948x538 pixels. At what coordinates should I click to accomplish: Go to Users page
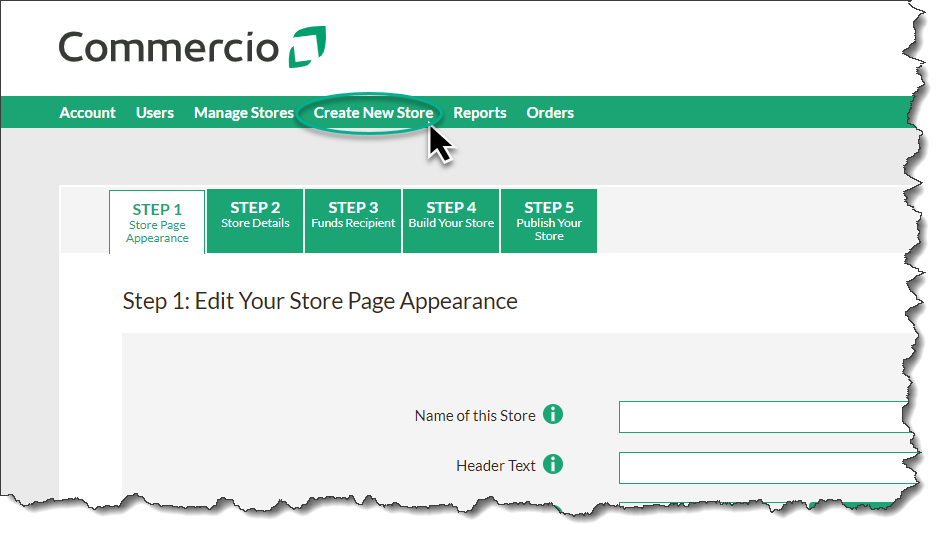(155, 112)
